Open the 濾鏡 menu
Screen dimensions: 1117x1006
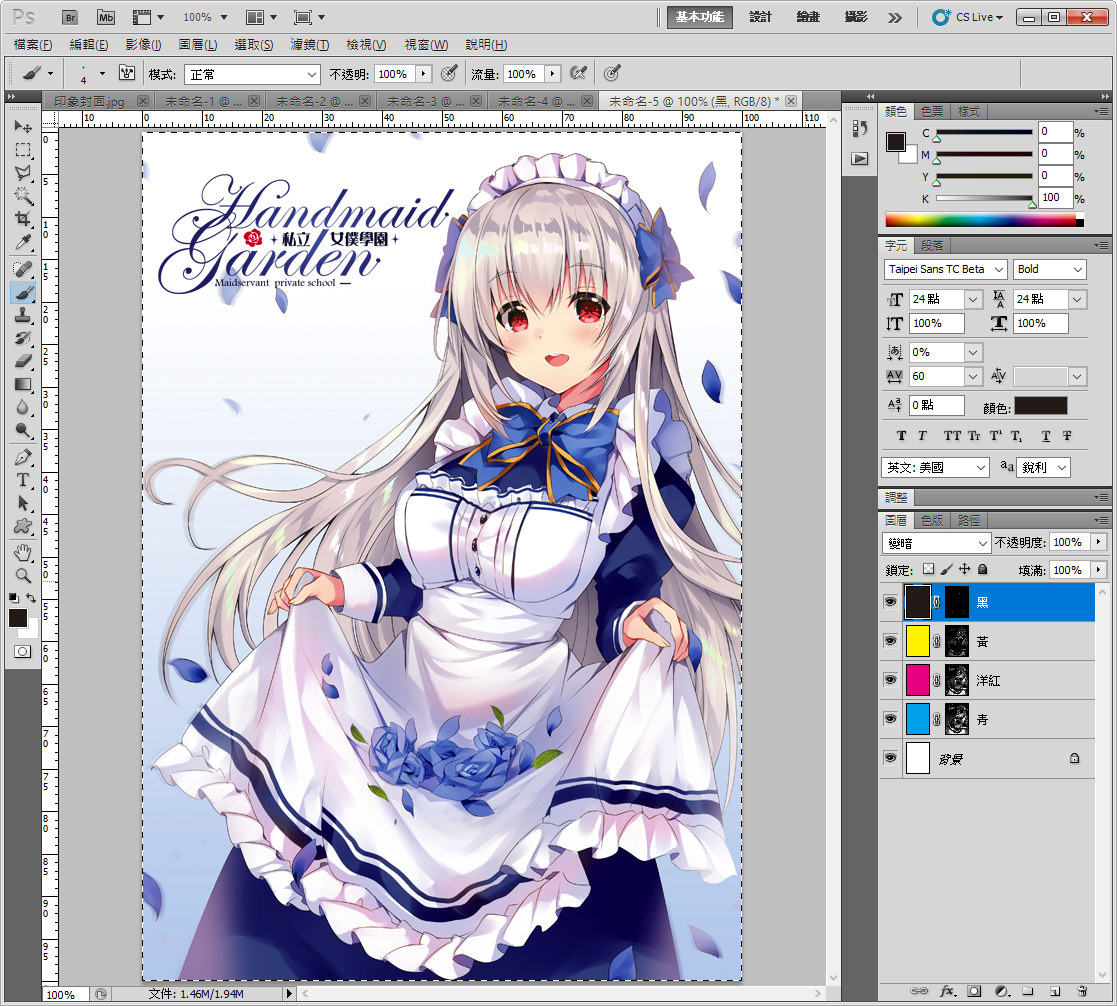click(310, 45)
